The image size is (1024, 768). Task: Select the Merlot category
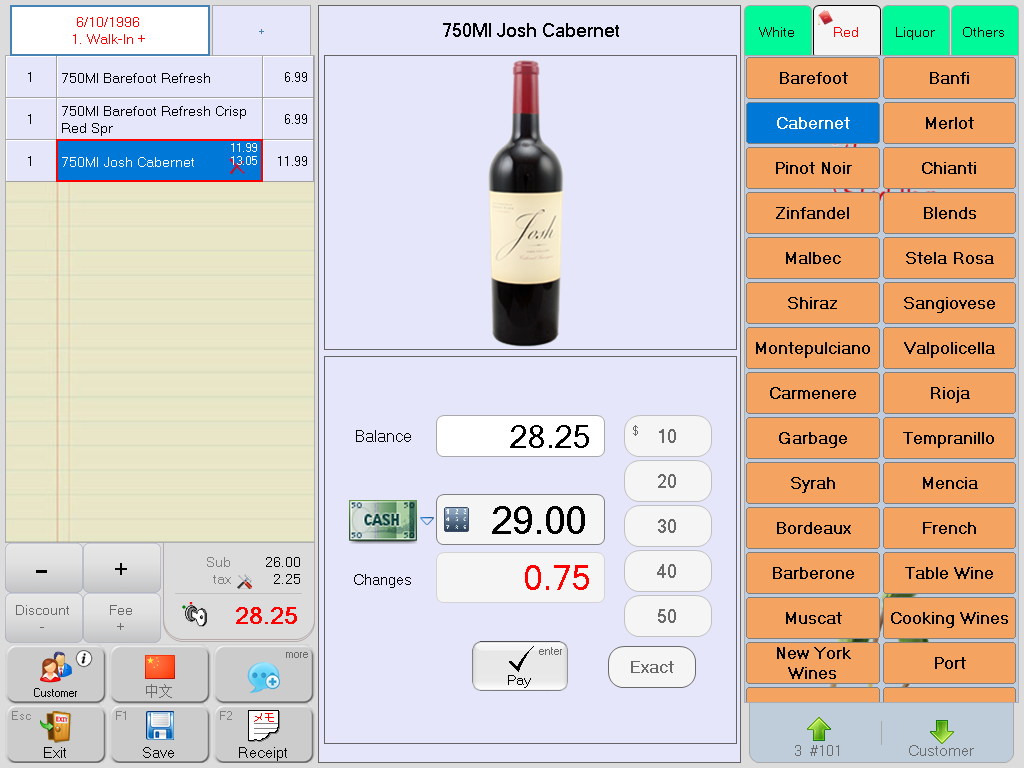949,123
